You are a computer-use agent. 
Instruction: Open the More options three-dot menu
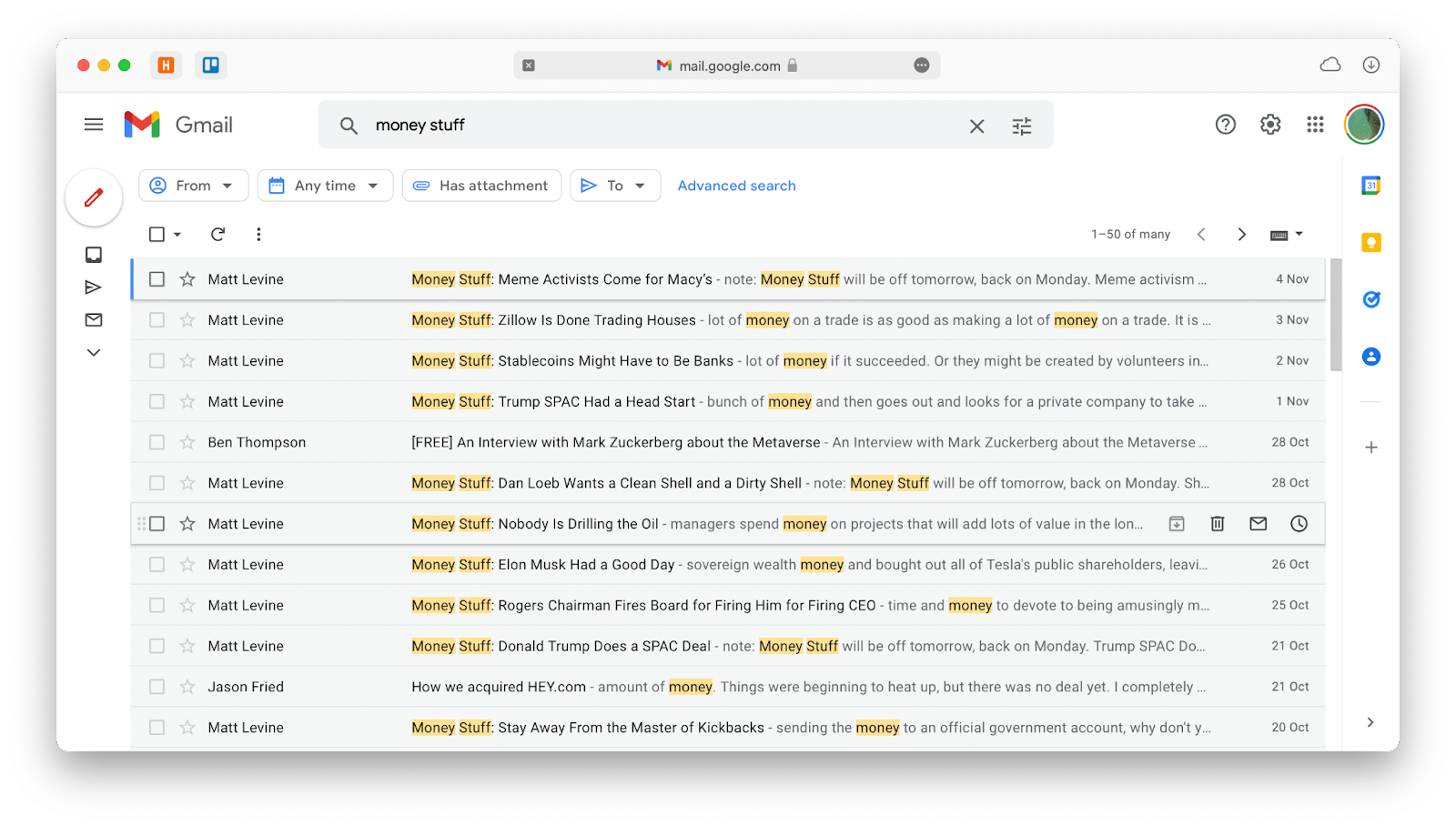[x=258, y=235]
